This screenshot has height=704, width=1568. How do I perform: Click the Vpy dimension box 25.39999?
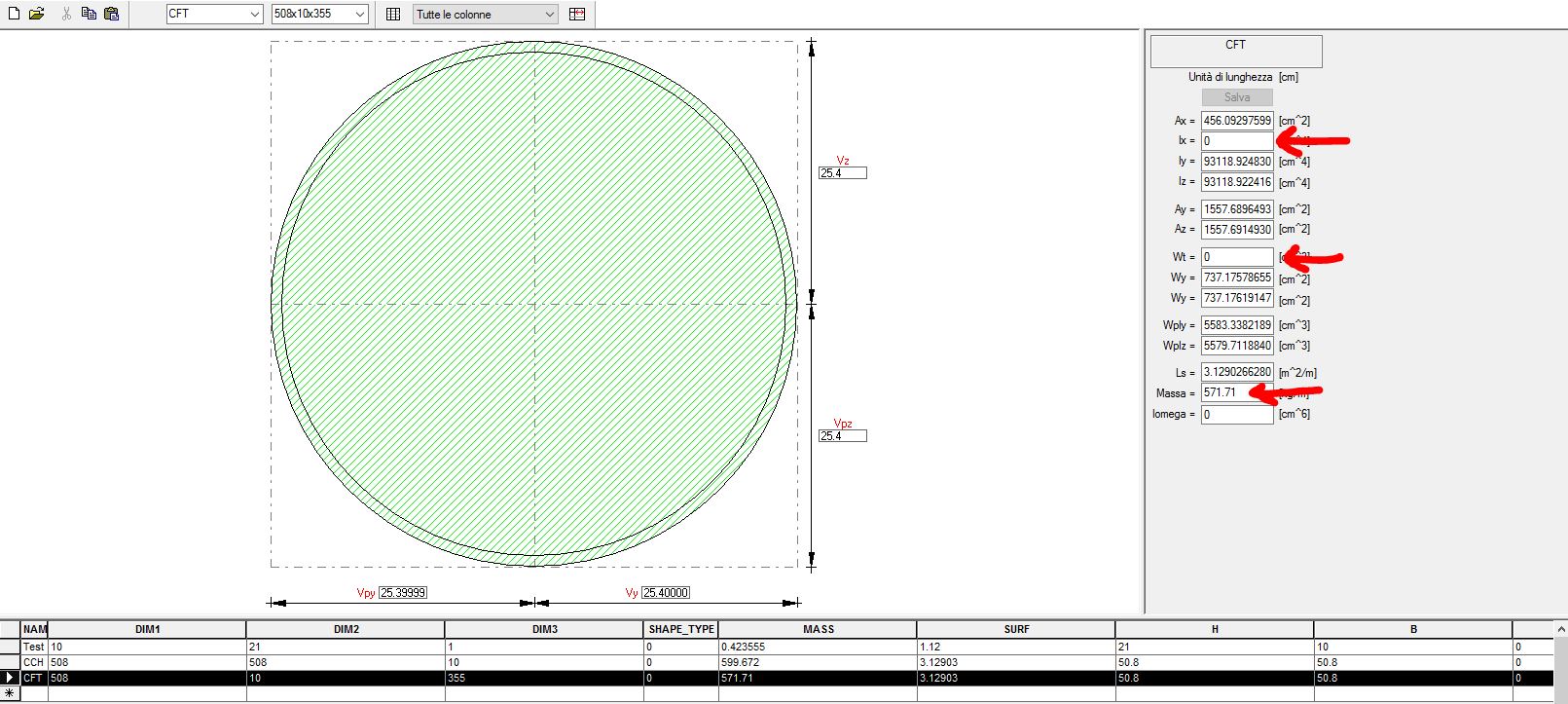point(403,592)
